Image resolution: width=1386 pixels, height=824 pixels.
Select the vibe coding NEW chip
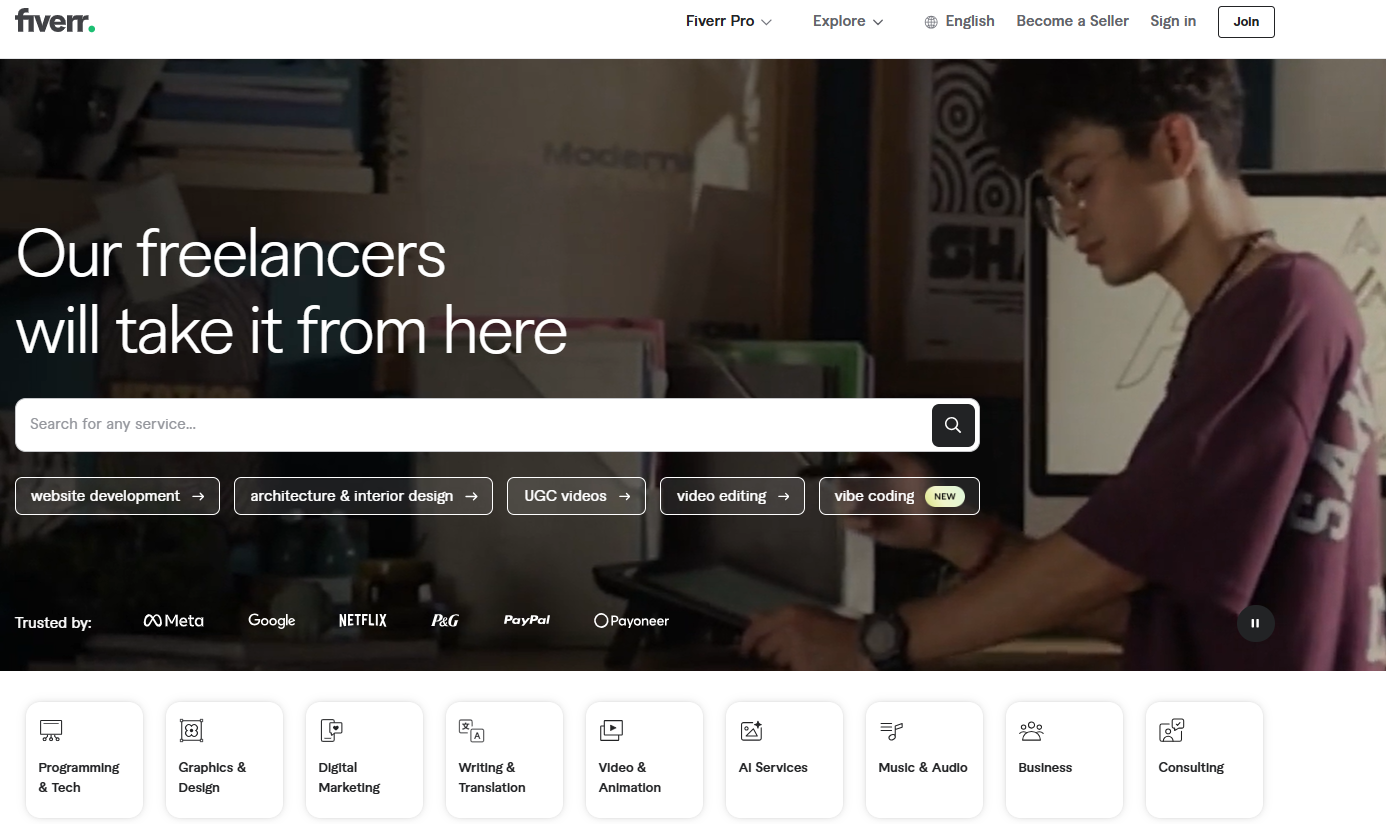point(898,496)
